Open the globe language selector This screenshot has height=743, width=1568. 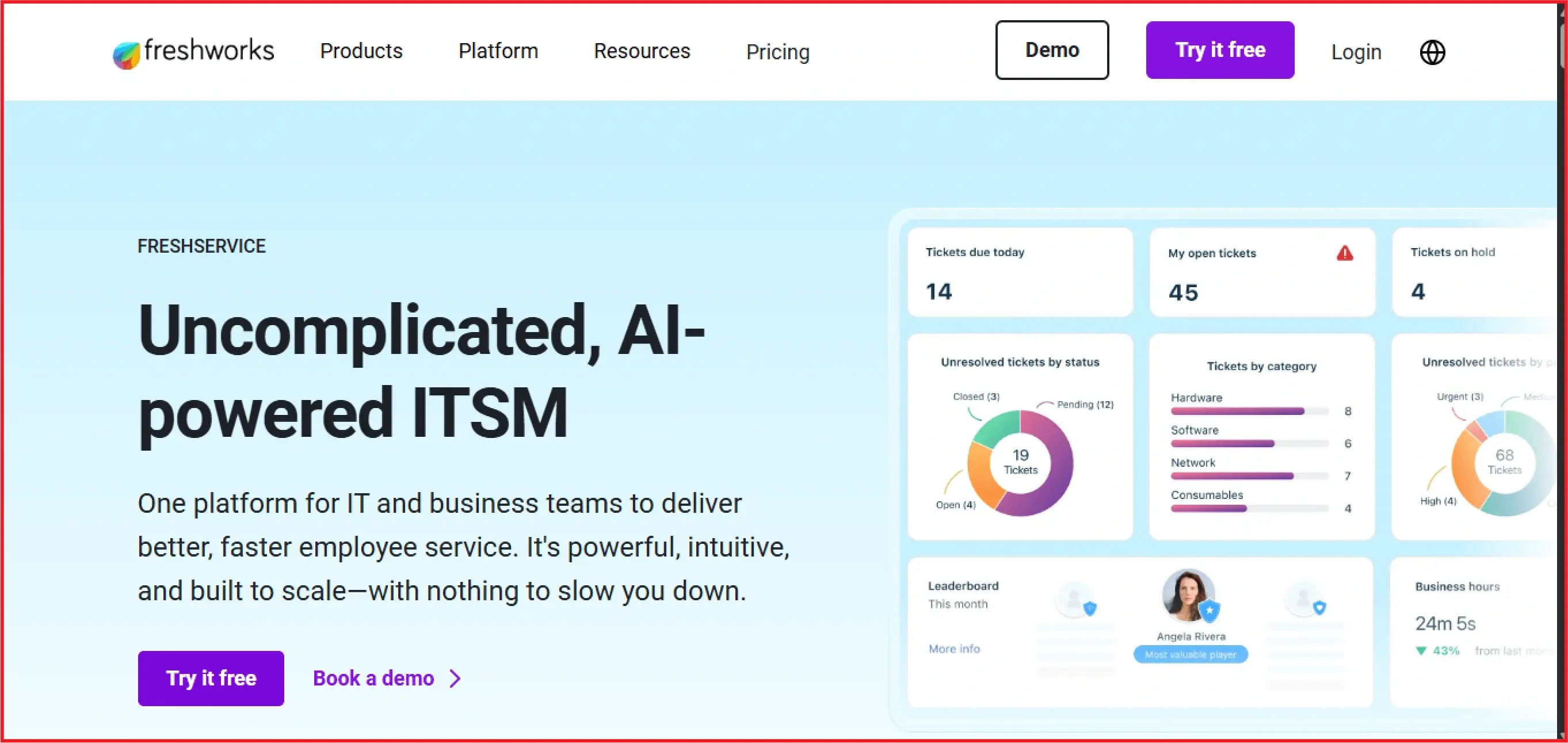1433,52
